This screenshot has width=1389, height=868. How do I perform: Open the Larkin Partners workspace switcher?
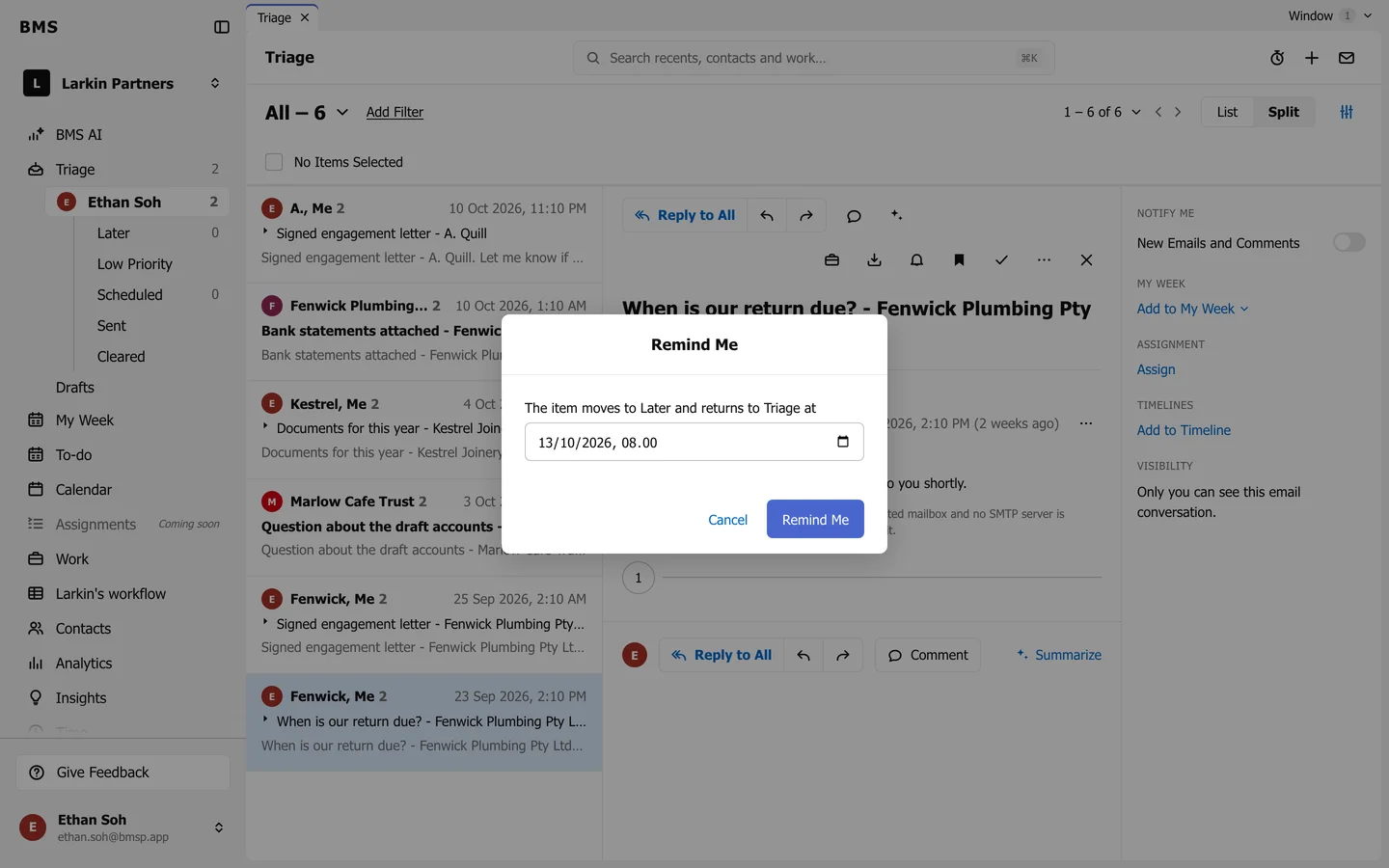pyautogui.click(x=123, y=84)
